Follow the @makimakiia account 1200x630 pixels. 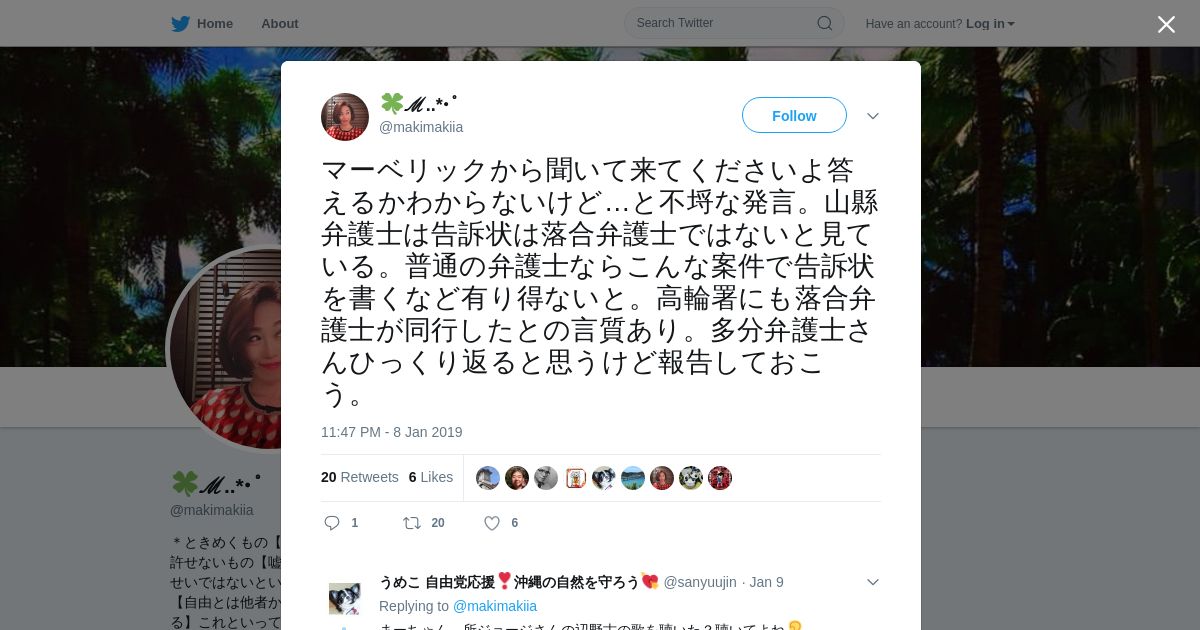point(794,116)
